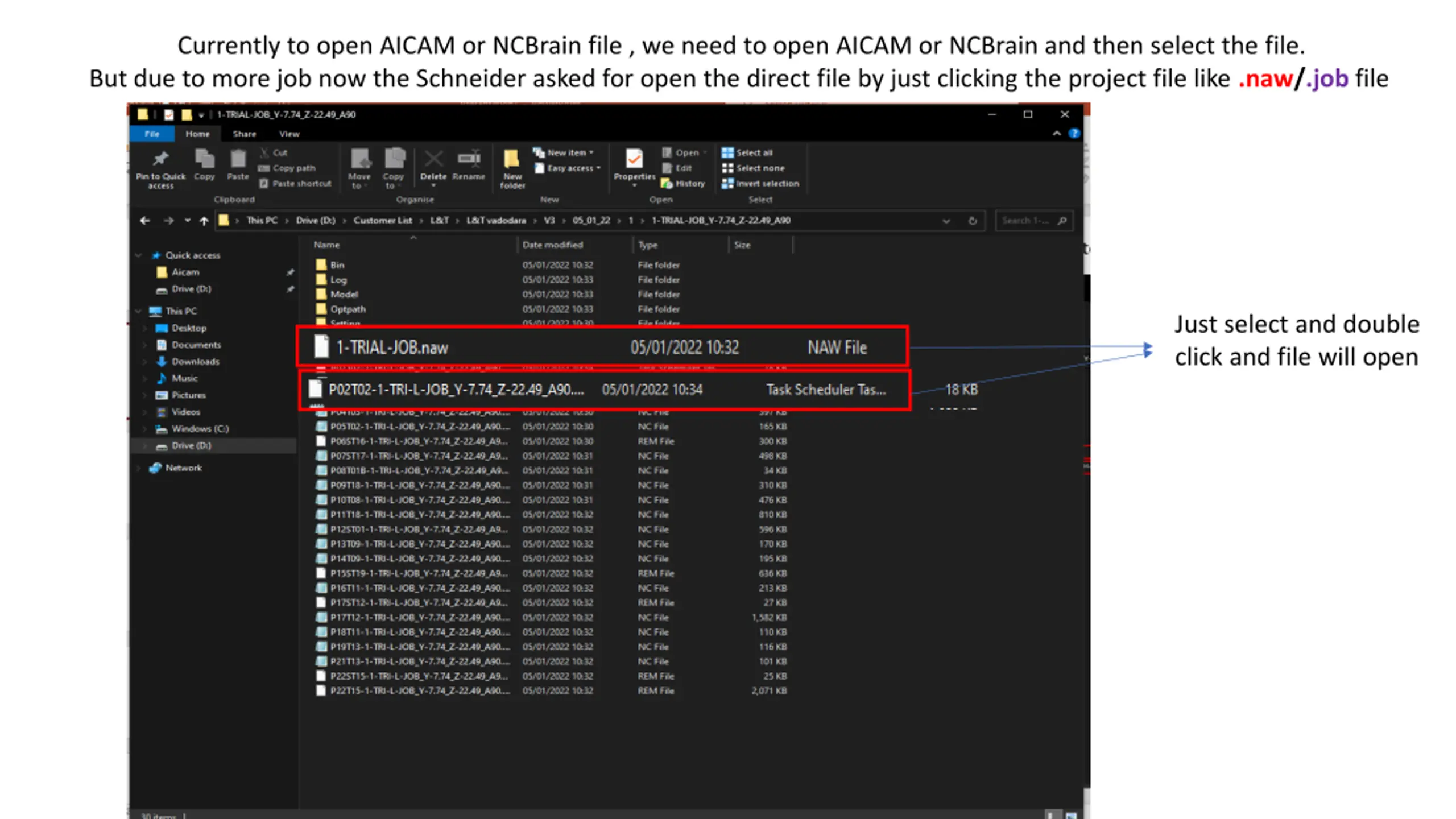Screen dimensions: 1456x819
Task: Click the Cut command
Action: pyautogui.click(x=274, y=152)
